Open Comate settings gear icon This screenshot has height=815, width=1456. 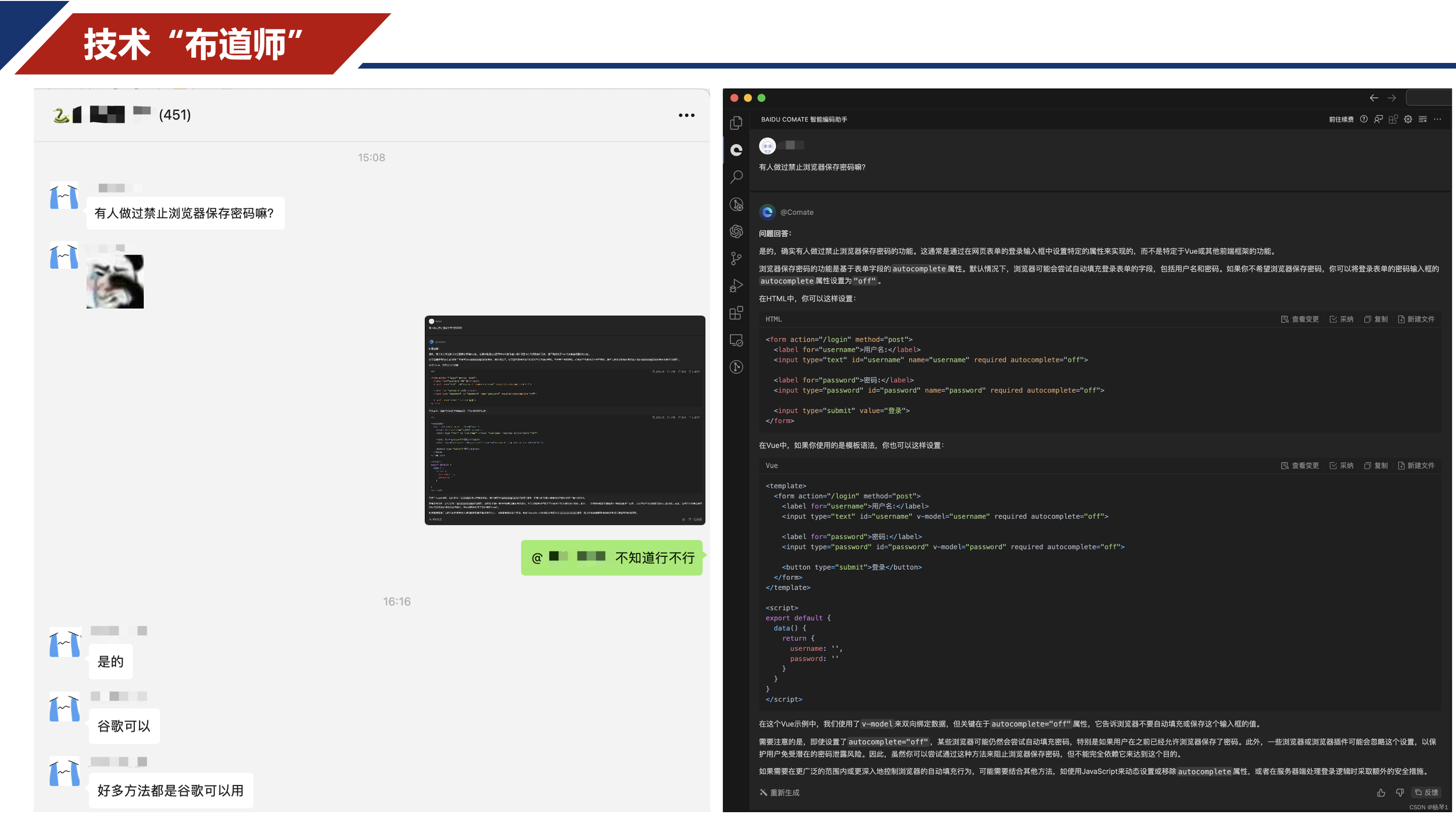[x=1407, y=119]
